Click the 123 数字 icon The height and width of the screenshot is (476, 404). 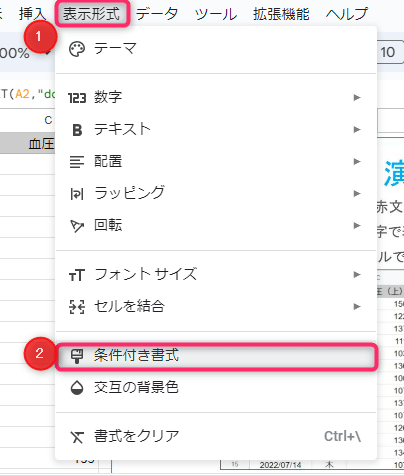(77, 98)
